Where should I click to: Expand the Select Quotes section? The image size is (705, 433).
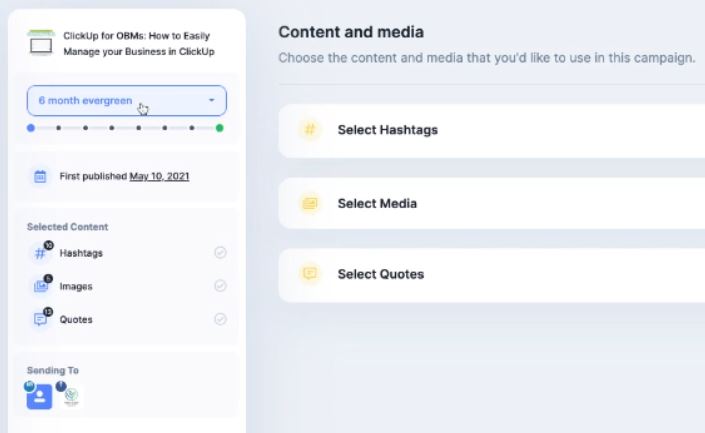coord(490,274)
